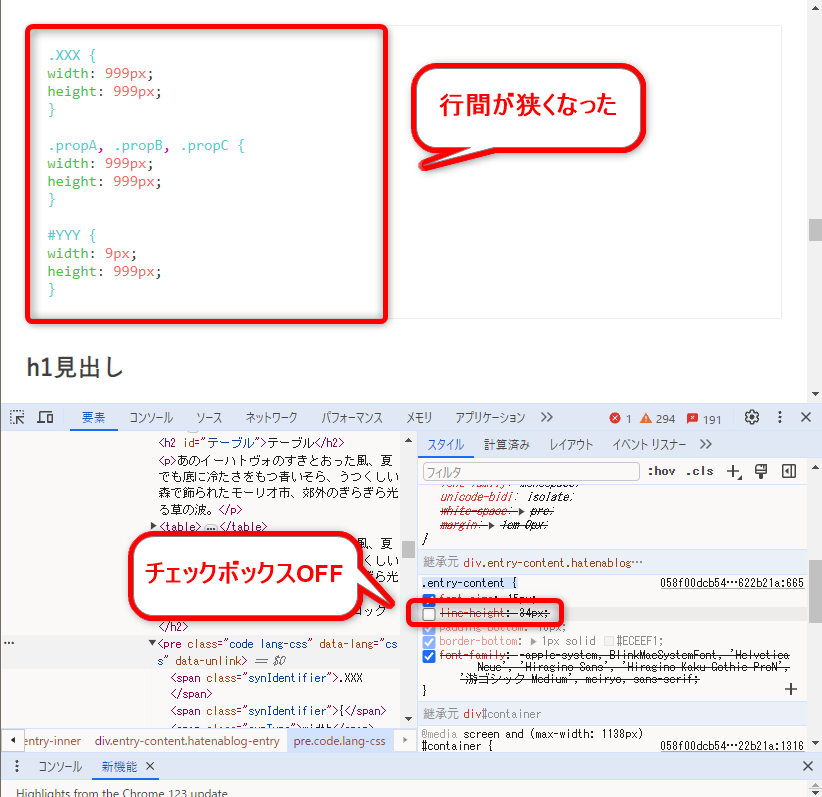Show more DevTools panel tabs
Image resolution: width=822 pixels, height=797 pixels.
[547, 417]
